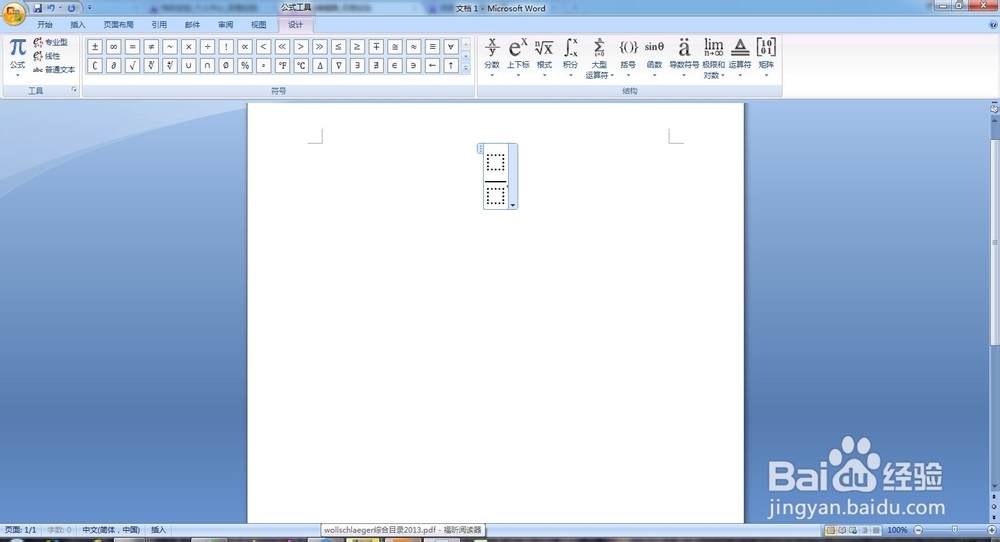
Task: Switch to the 开始 Home tab
Action: 45,25
